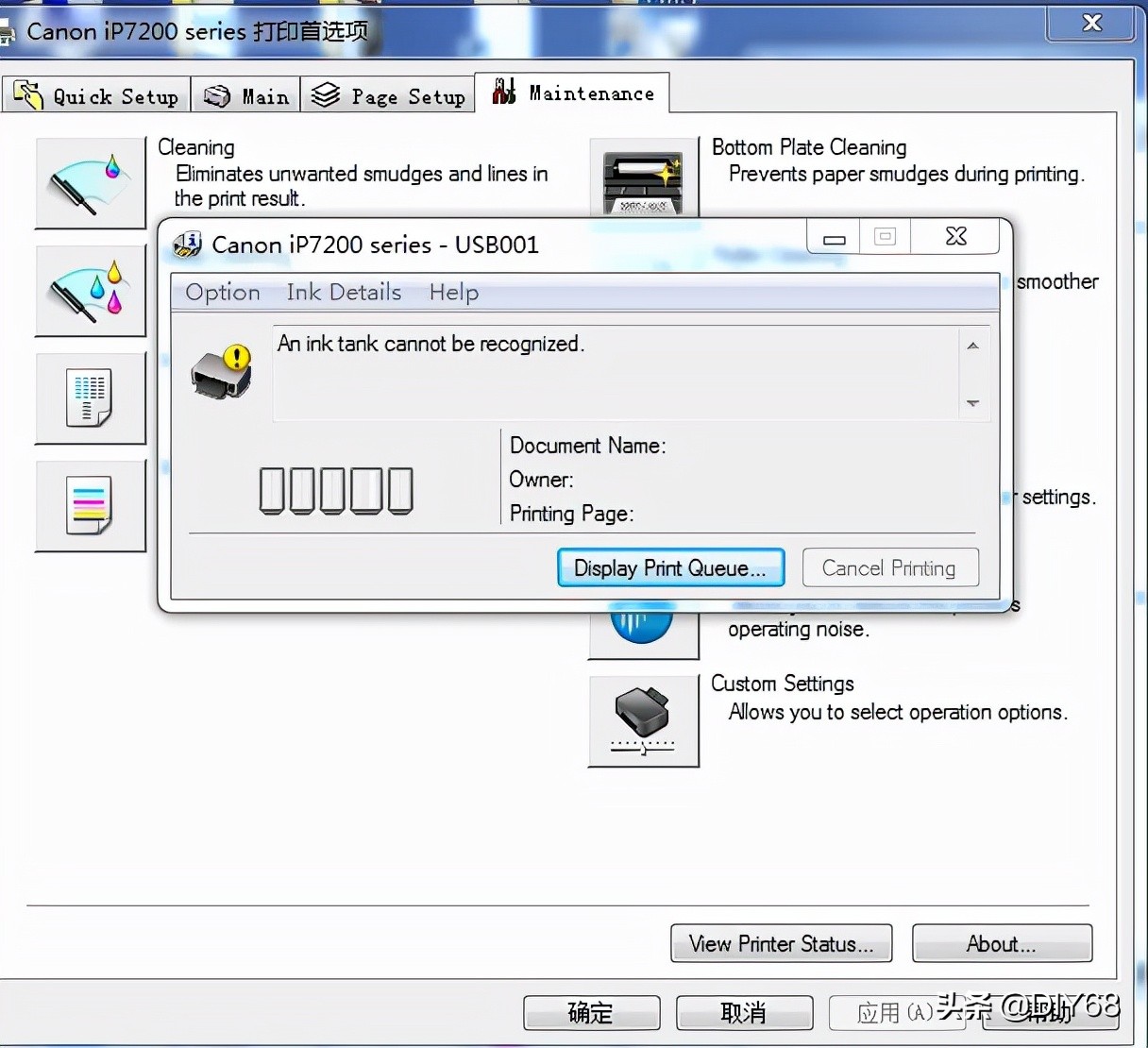Click the 'Printing Page:' label
The image size is (1148, 1048).
(x=572, y=514)
